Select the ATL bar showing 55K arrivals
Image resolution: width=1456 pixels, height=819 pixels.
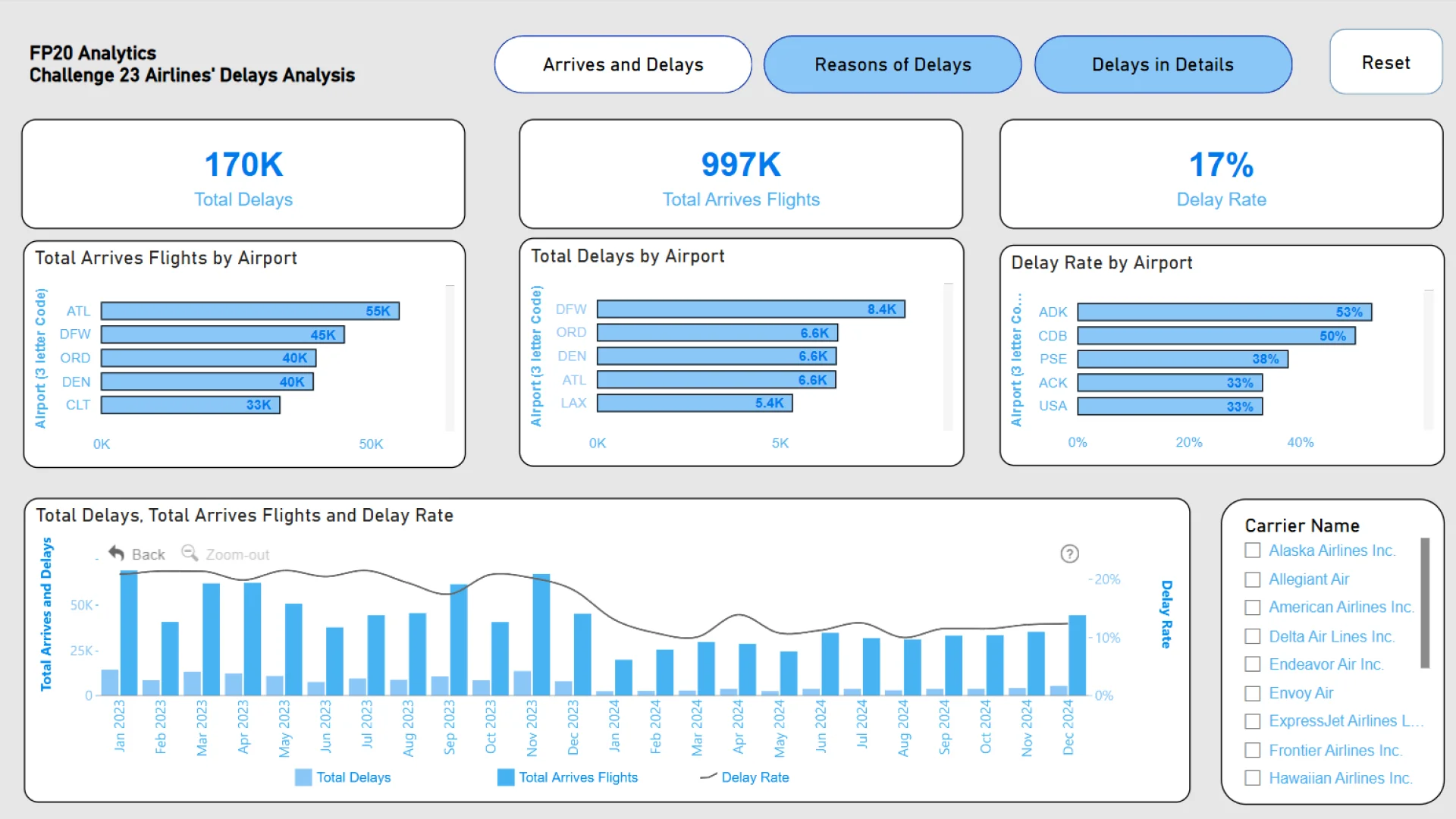250,311
